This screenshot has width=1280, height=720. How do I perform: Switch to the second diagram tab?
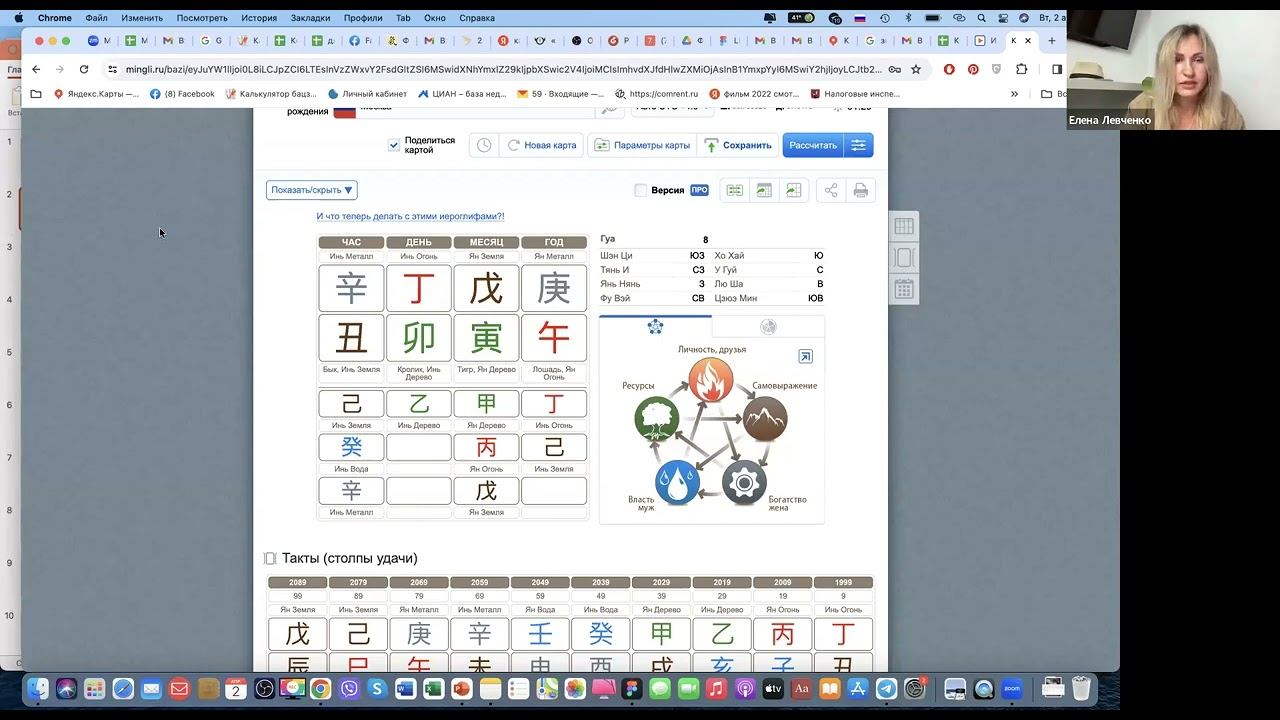pyautogui.click(x=768, y=326)
